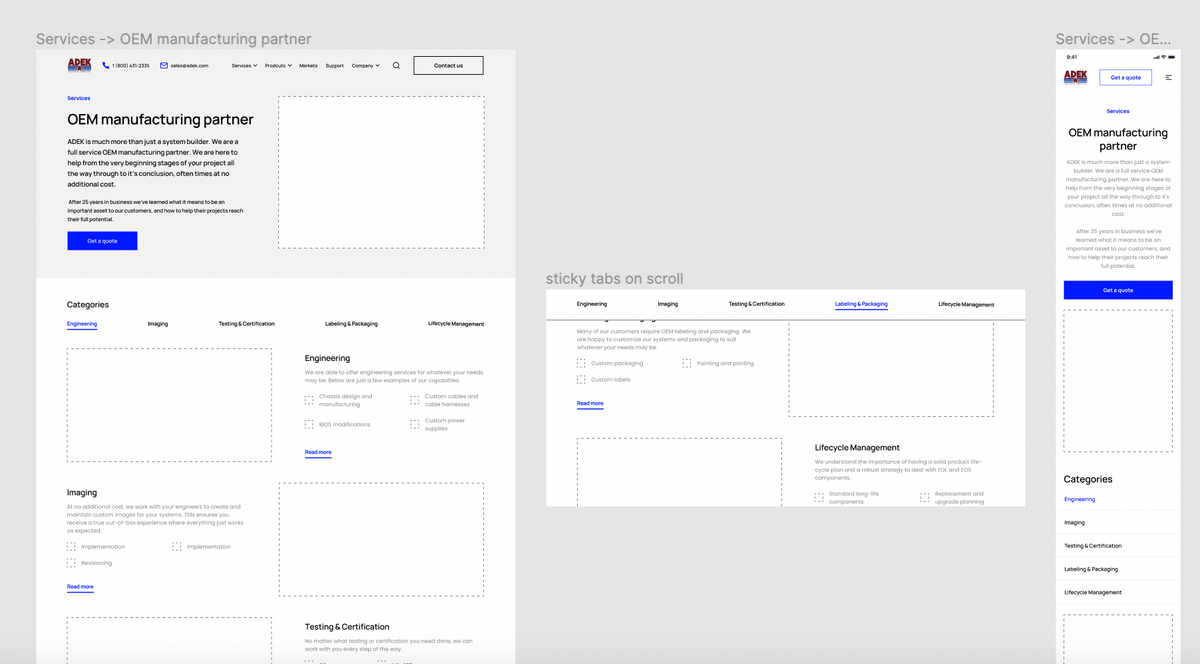Viewport: 1200px width, 664px height.
Task: Click the sales@adek.com email address
Action: coord(189,66)
